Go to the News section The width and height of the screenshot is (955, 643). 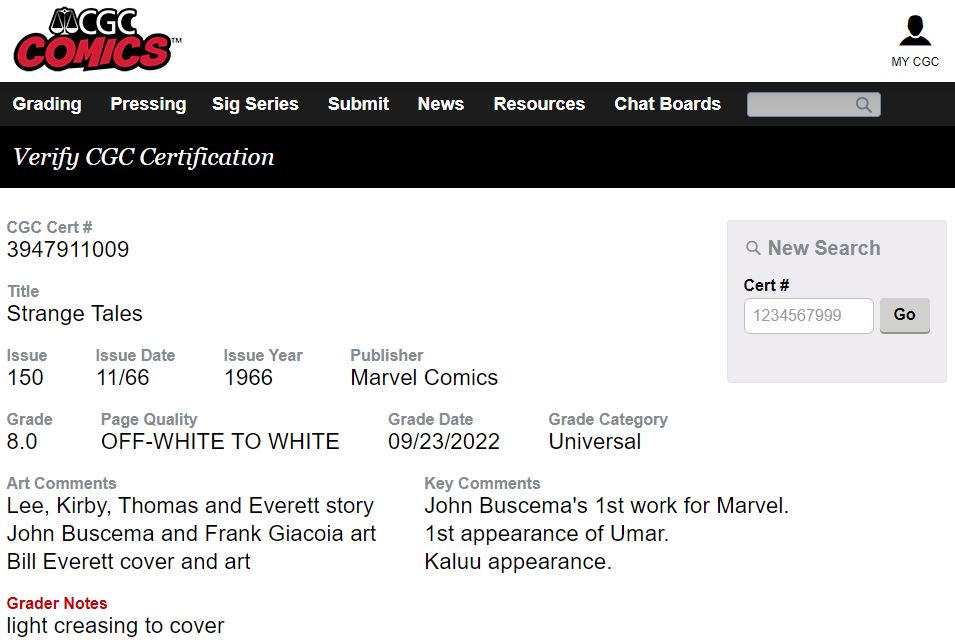[441, 104]
